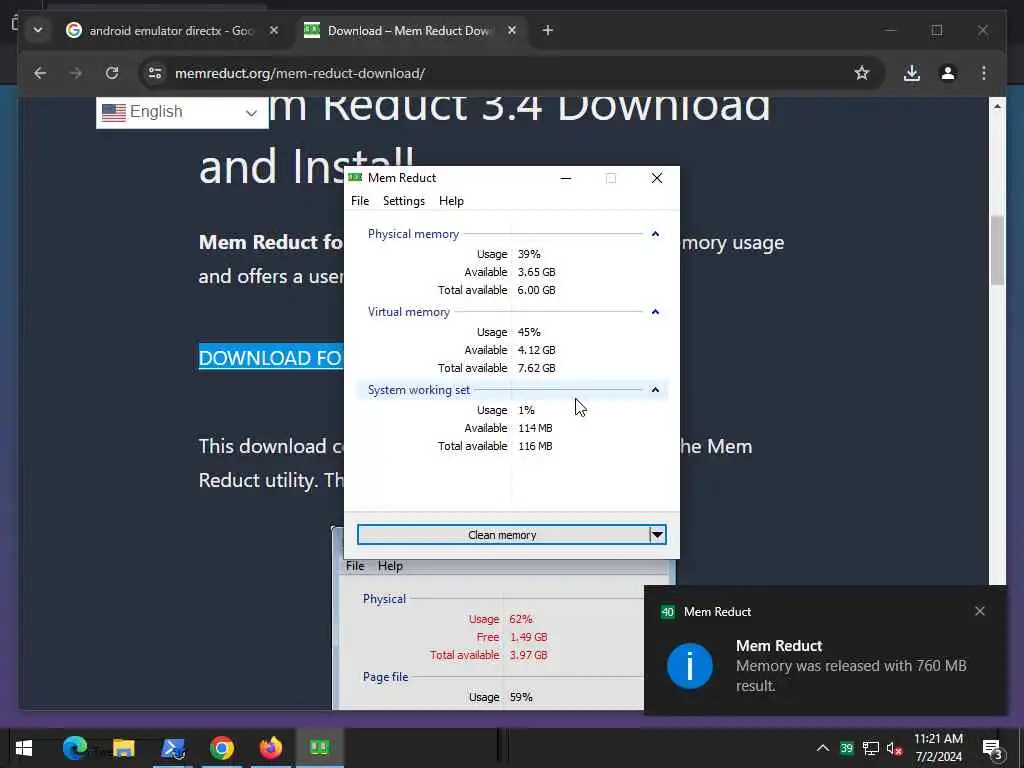Click the DOWNLOAD FO... link on the page
The width and height of the screenshot is (1024, 768).
(271, 358)
